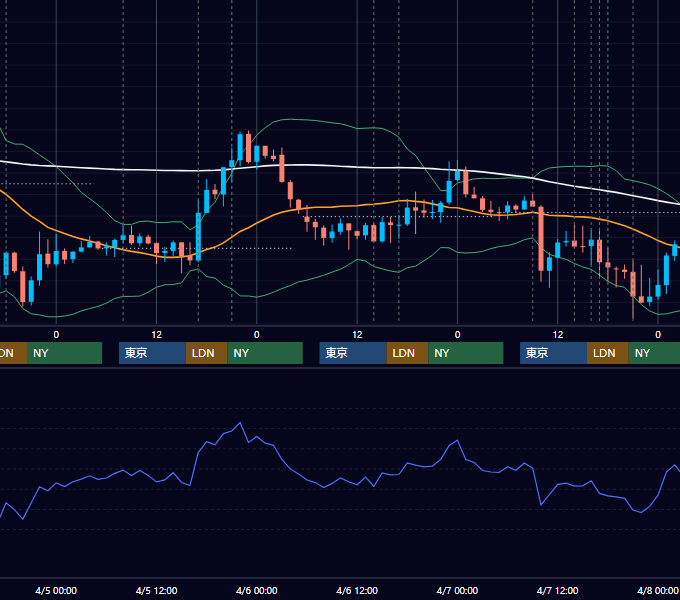
Task: Pick the LDN session block for 4/7
Action: tap(607, 353)
